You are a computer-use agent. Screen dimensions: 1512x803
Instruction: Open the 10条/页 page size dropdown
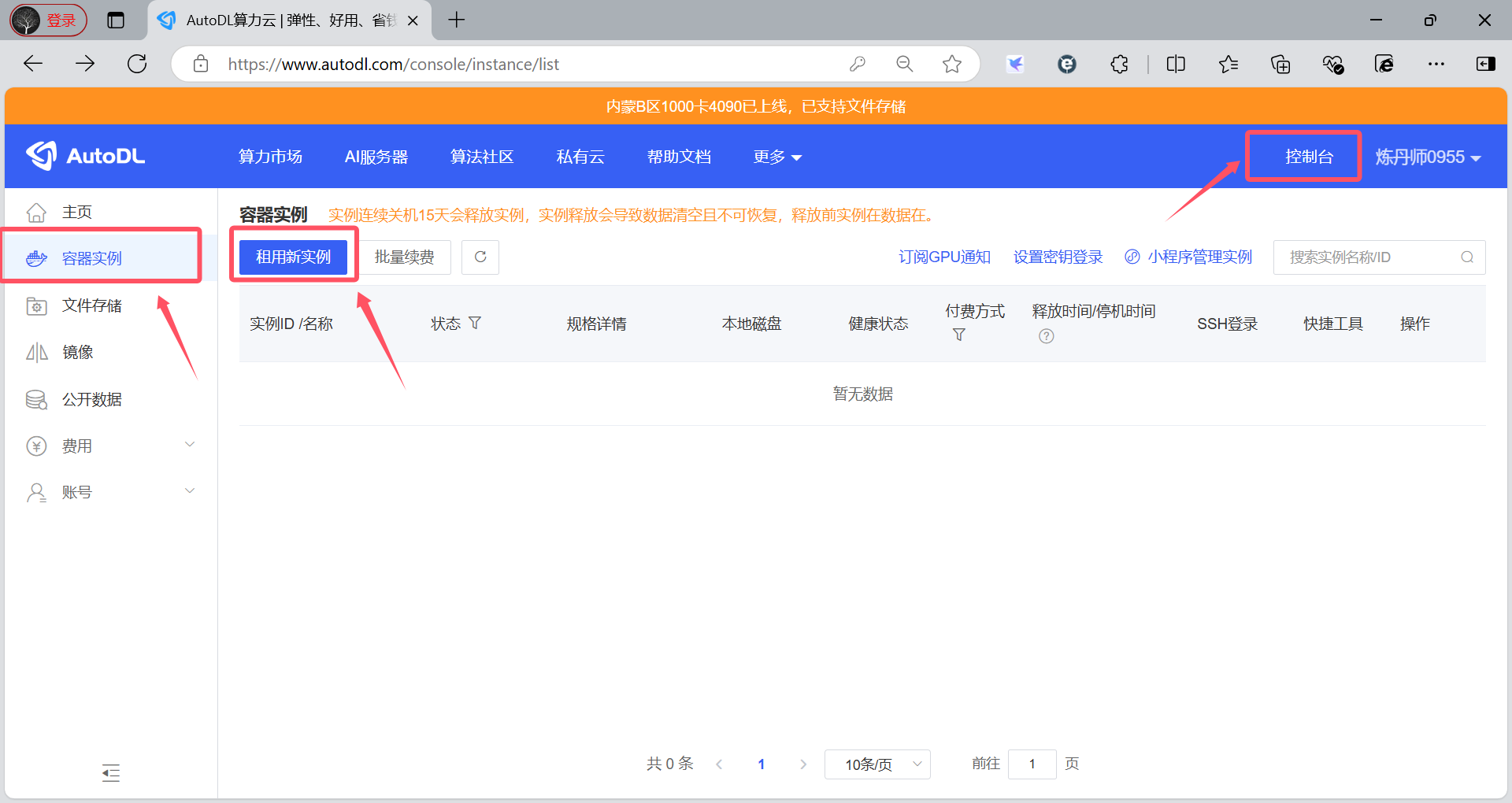(877, 764)
